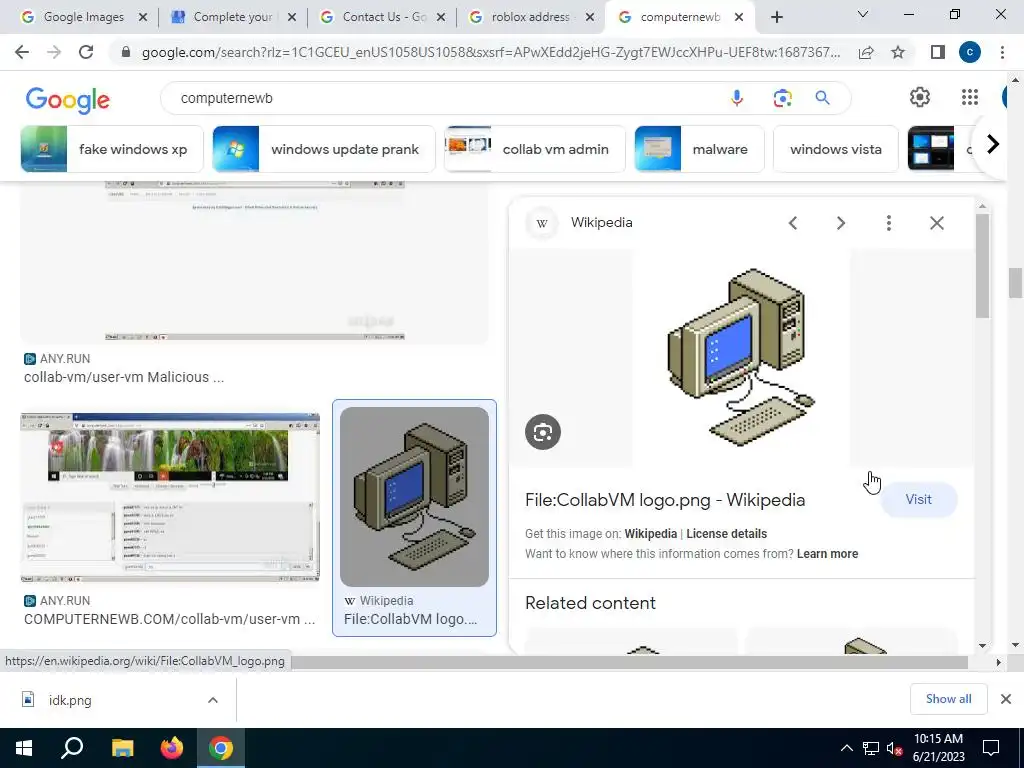Viewport: 1024px width, 768px height.
Task: Open the idk.png downloaded file
Action: coord(70,700)
